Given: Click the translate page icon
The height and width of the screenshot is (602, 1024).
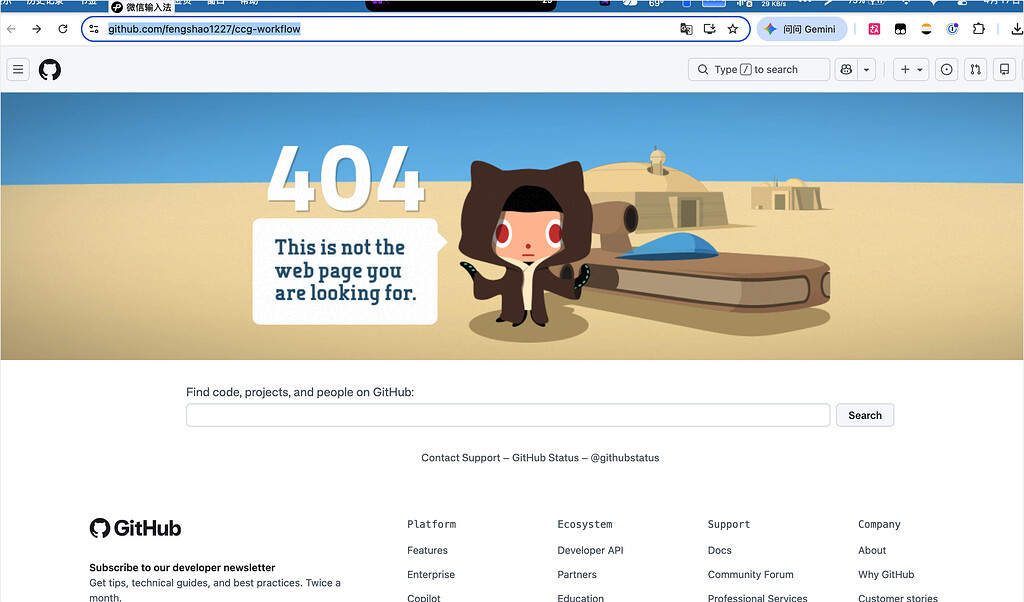Looking at the screenshot, I should (686, 29).
